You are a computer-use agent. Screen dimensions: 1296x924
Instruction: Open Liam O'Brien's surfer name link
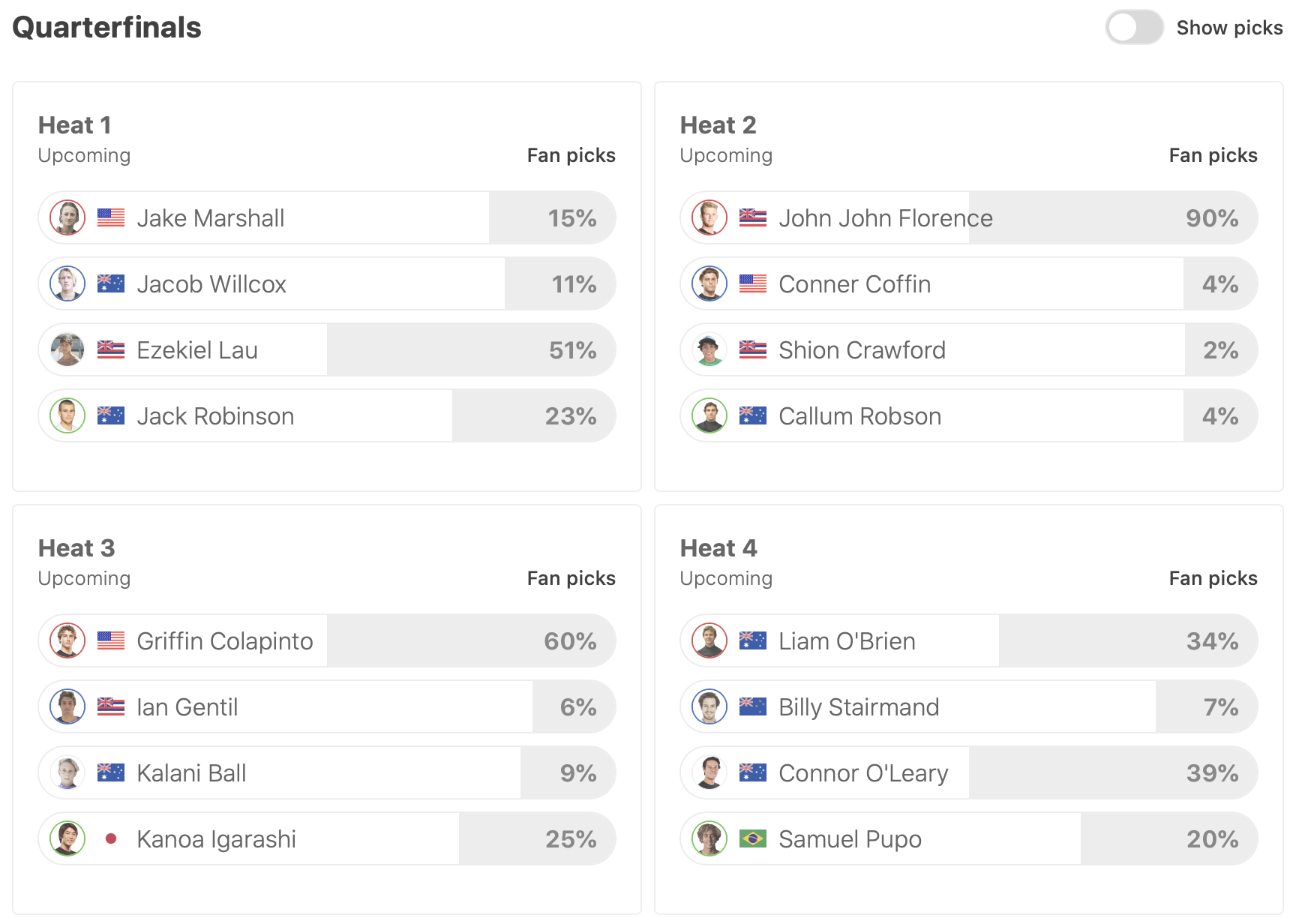pyautogui.click(x=847, y=641)
